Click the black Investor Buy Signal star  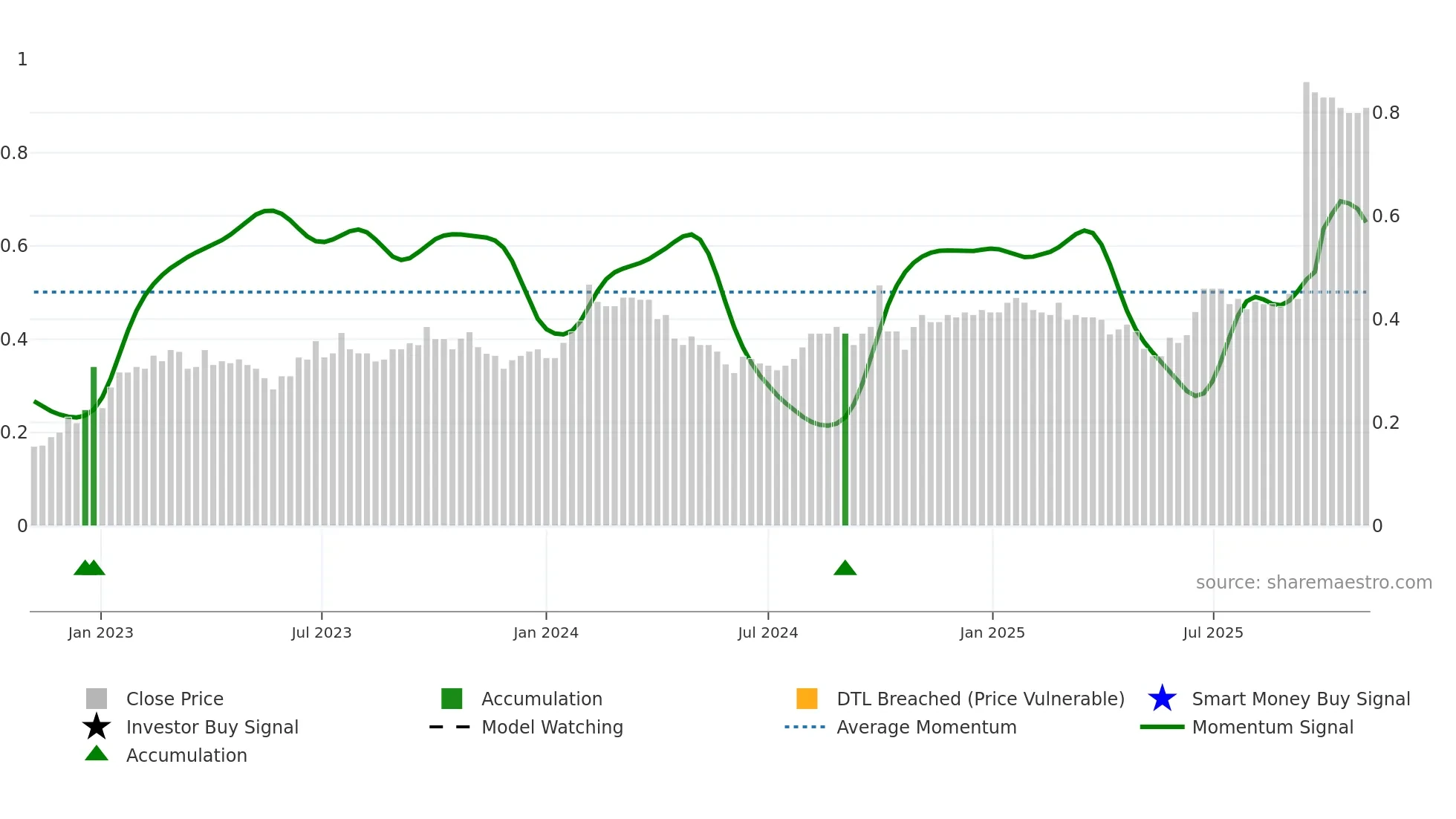(x=97, y=727)
